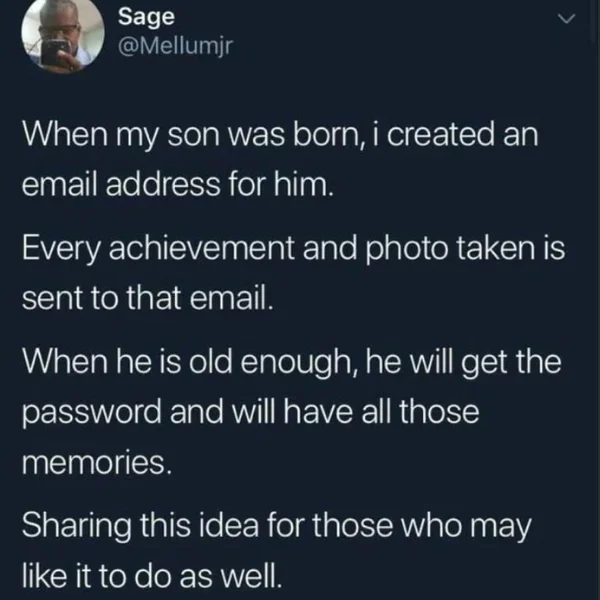Viewport: 600px width, 600px height.
Task: Click the word 'memories.' in the tweet
Action: (96, 463)
